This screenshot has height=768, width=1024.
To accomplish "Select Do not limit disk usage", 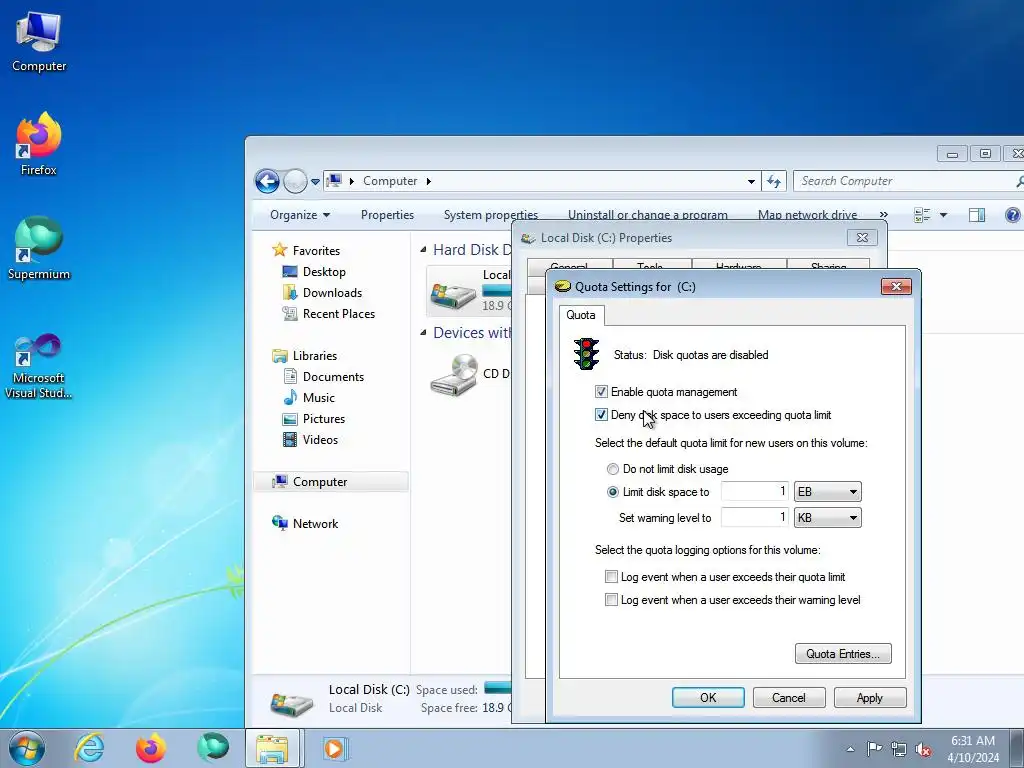I will (x=613, y=469).
